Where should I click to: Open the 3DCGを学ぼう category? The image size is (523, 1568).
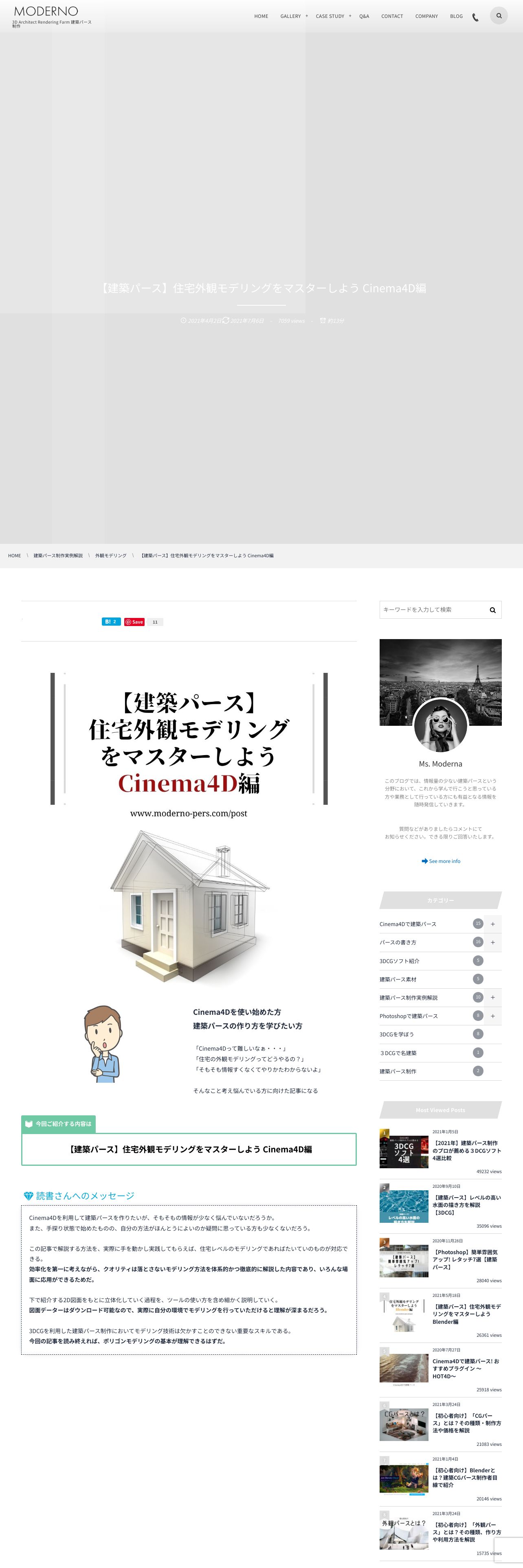(x=396, y=1034)
